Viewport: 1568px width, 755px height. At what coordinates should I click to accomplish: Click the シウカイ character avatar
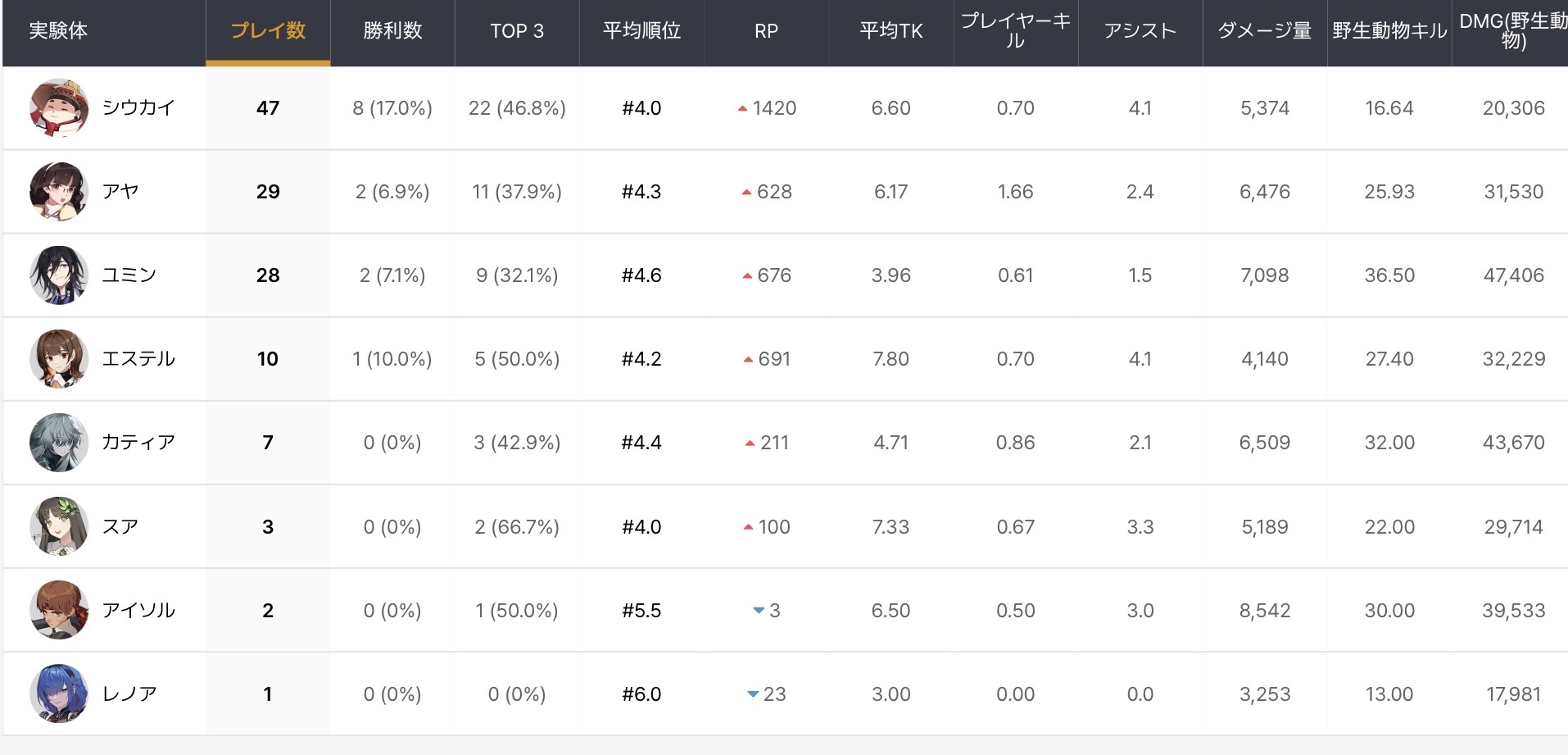(x=59, y=108)
